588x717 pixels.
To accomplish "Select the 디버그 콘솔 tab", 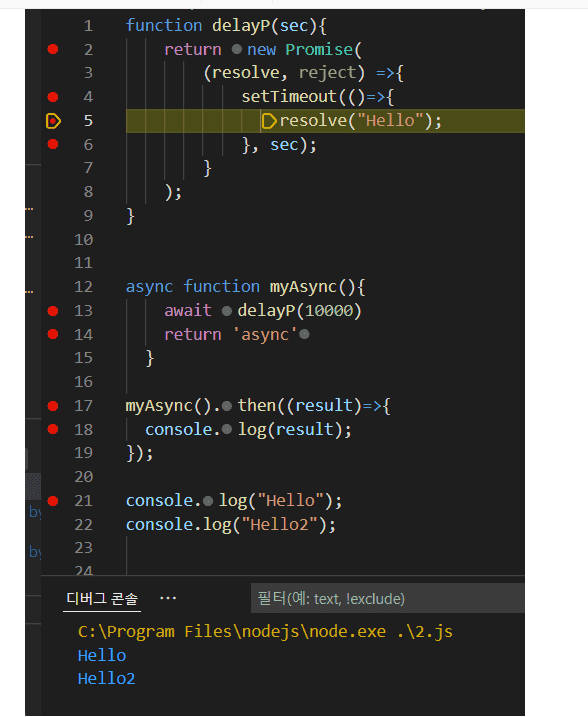I will (102, 599).
